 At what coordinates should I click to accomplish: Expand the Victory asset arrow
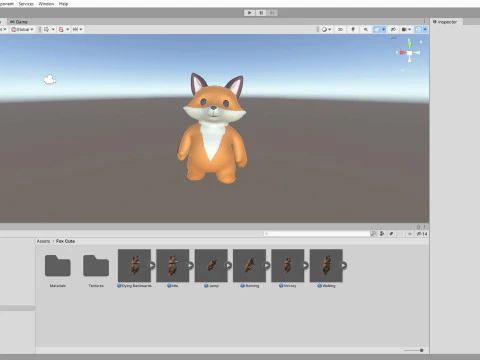305,265
